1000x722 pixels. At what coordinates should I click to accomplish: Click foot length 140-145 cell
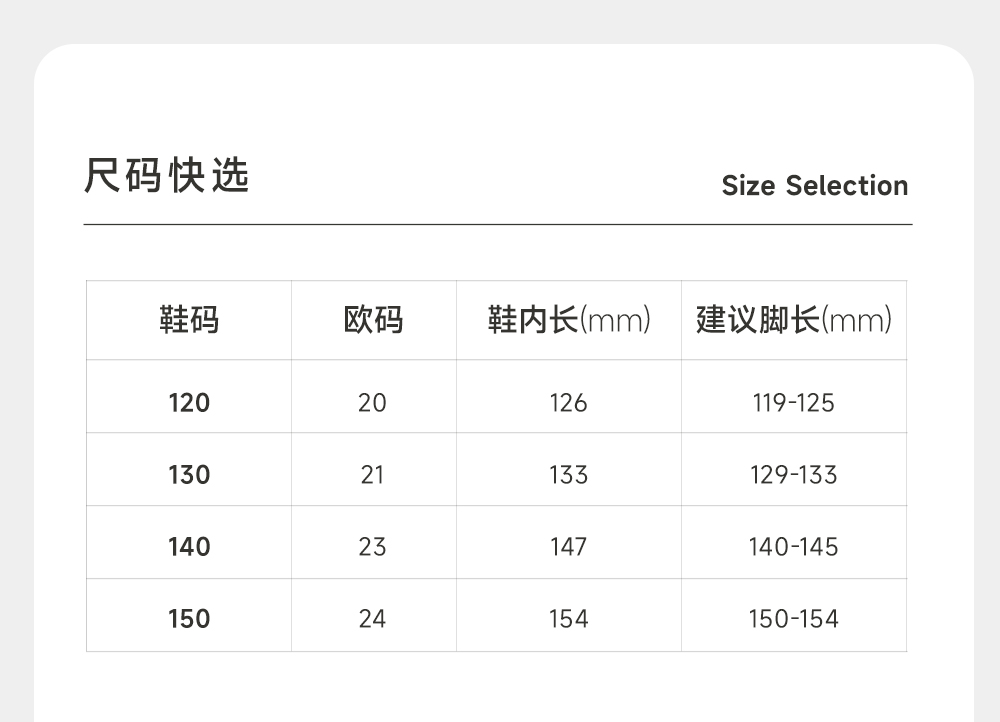793,547
